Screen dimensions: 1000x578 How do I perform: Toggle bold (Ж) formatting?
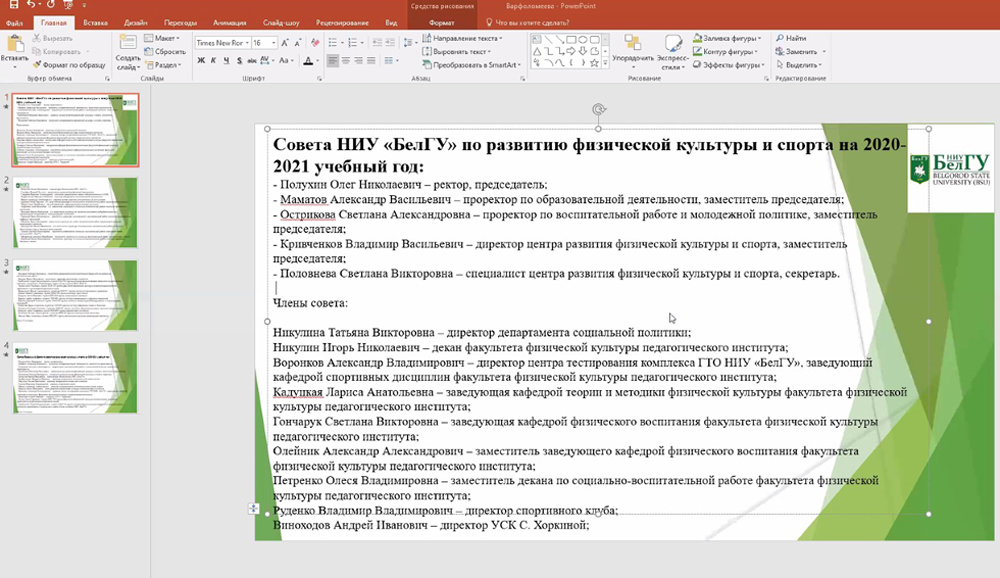pyautogui.click(x=201, y=60)
